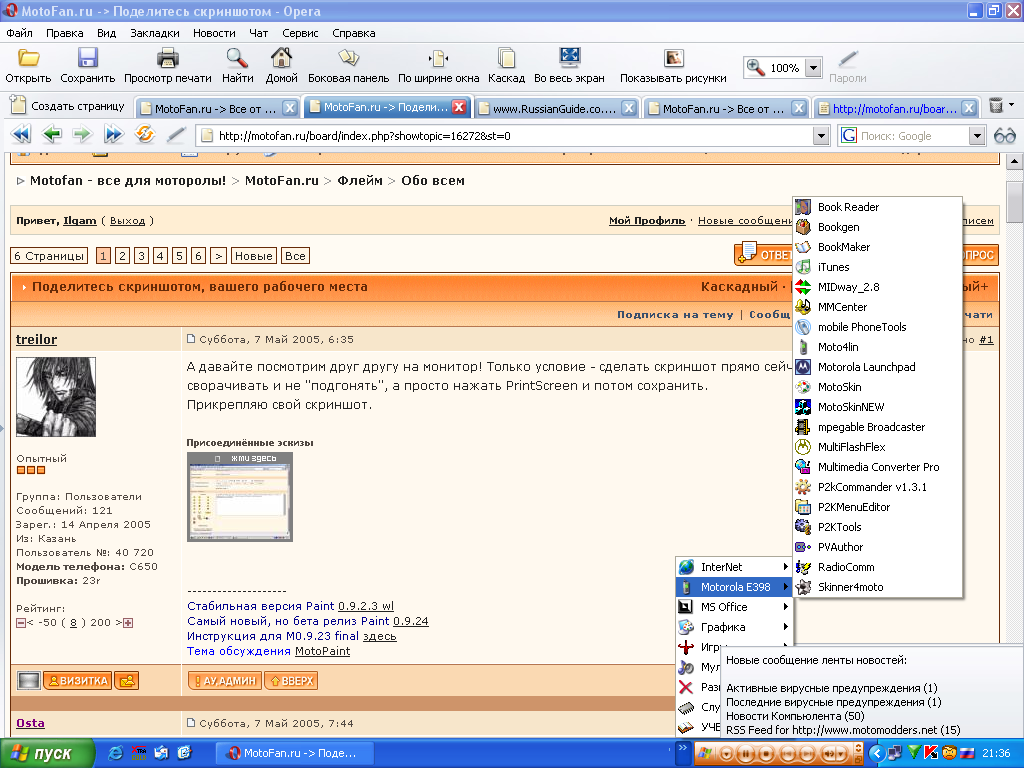Viewport: 1024px width, 768px height.
Task: Launch Multimedia Converter Pro
Action: click(x=878, y=467)
